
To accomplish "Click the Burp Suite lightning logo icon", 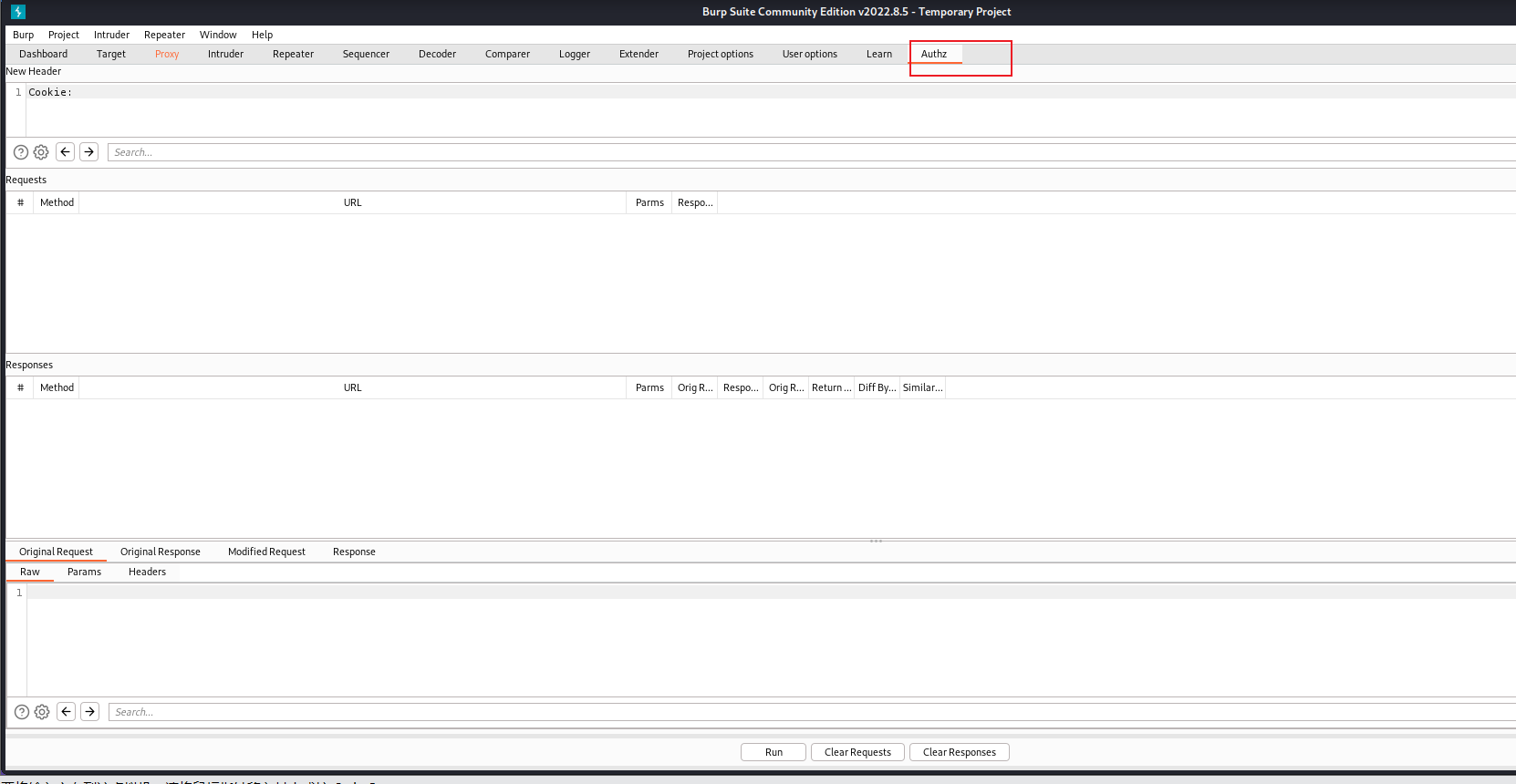I will [x=18, y=12].
